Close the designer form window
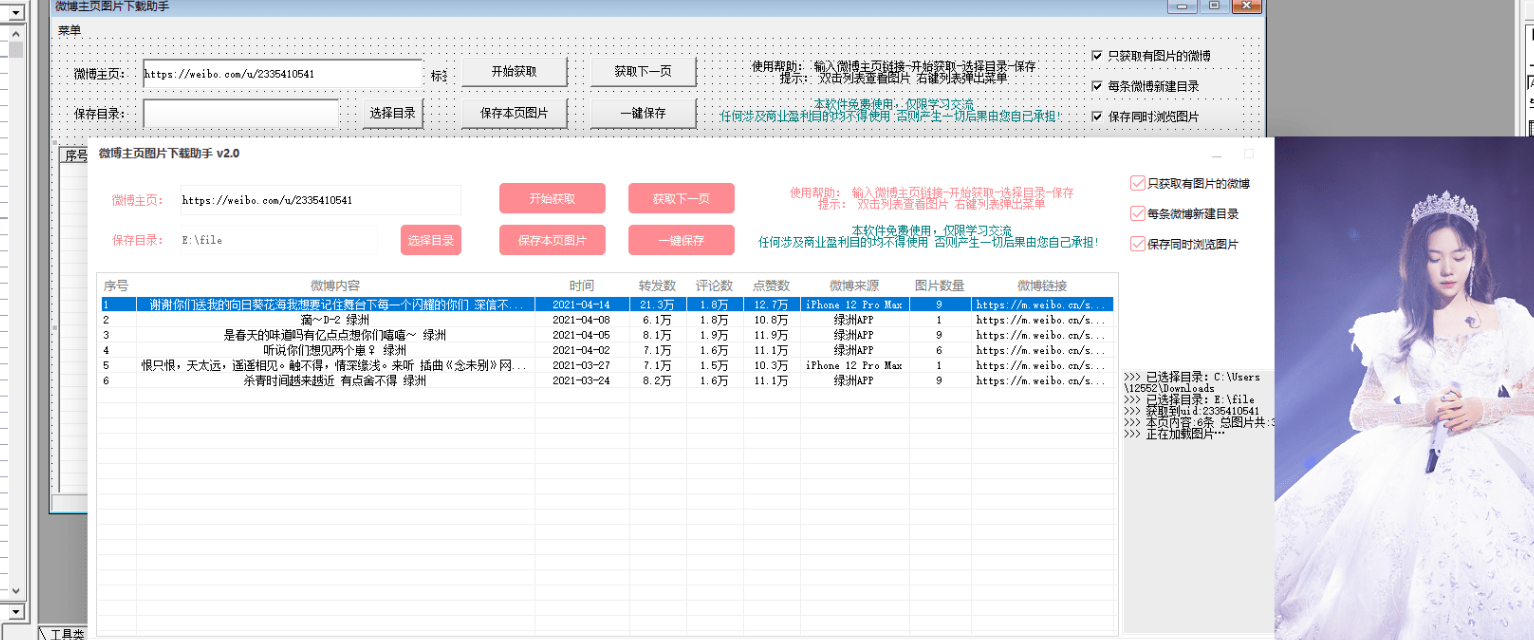The image size is (1534, 640). coord(1246,6)
